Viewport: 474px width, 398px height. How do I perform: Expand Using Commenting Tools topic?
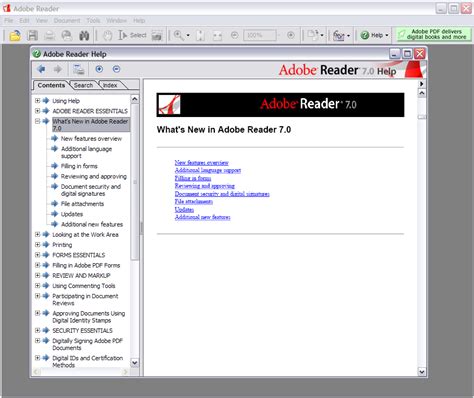point(38,286)
